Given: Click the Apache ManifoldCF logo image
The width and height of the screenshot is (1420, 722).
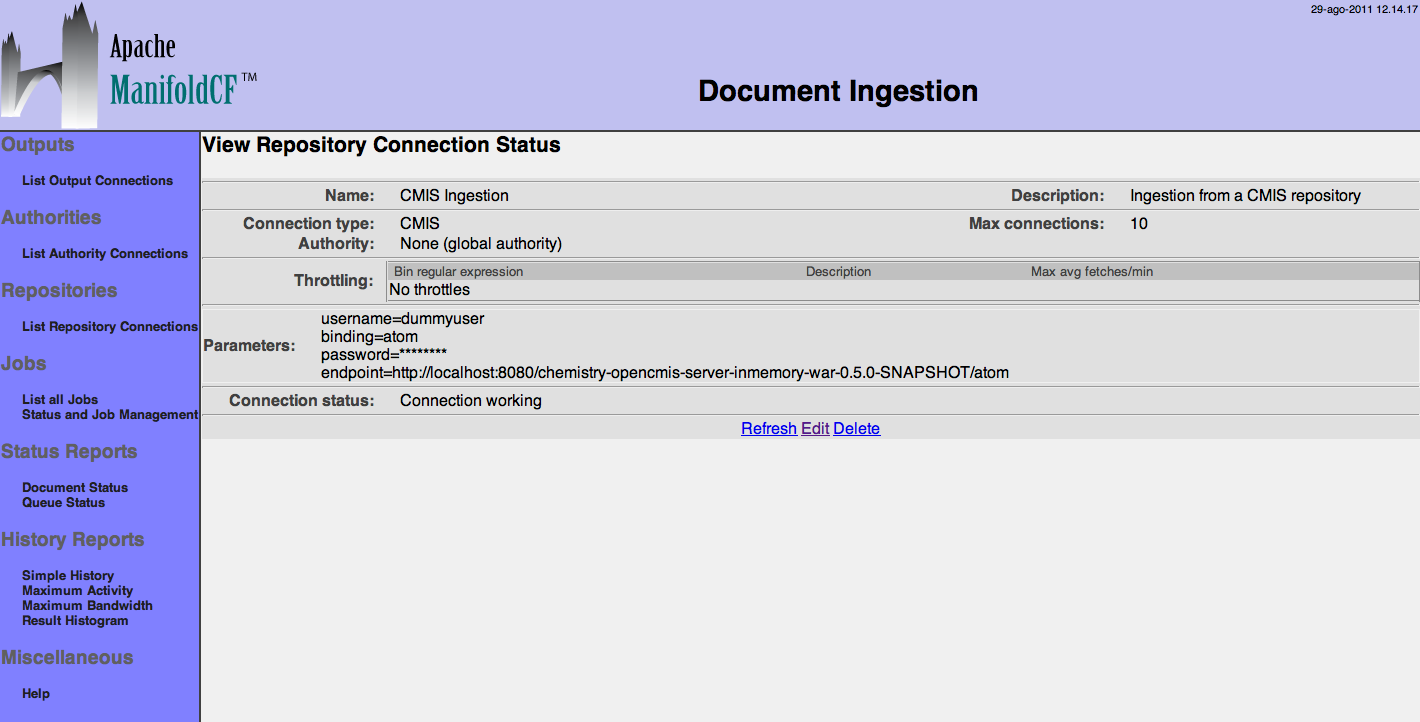Looking at the screenshot, I should coord(130,65).
